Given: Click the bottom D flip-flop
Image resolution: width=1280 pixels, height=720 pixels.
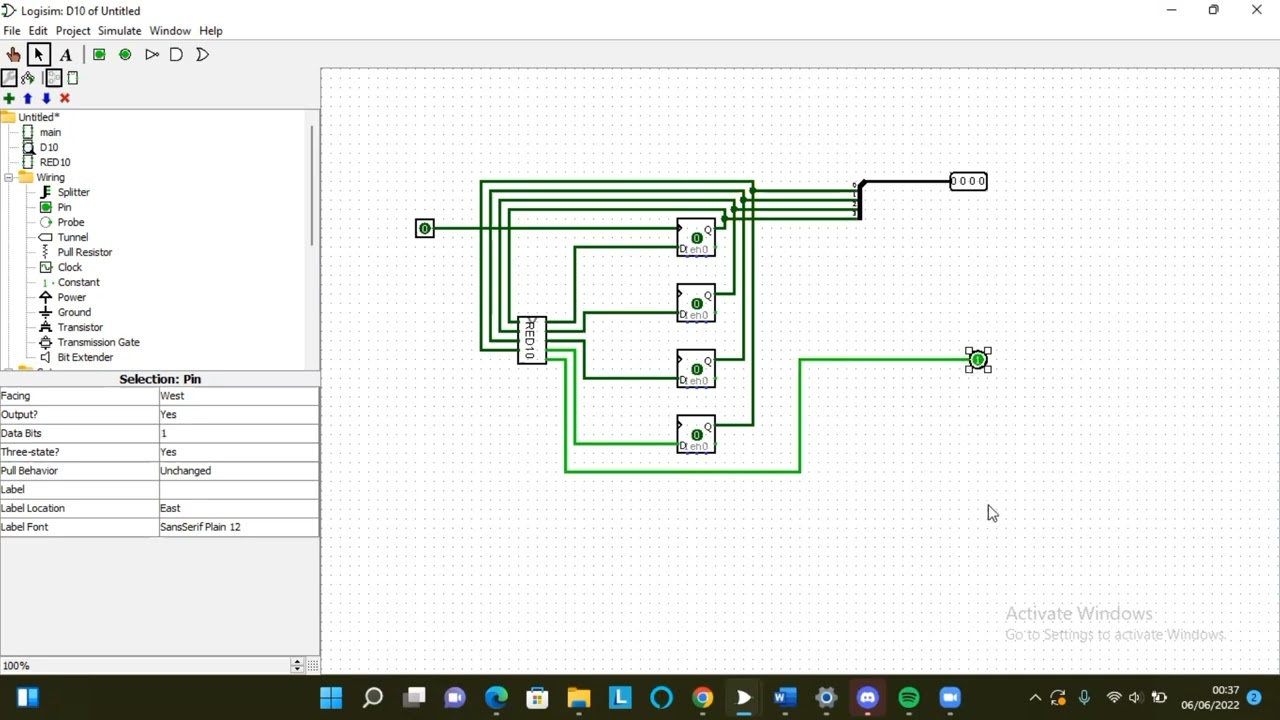Looking at the screenshot, I should tap(696, 434).
